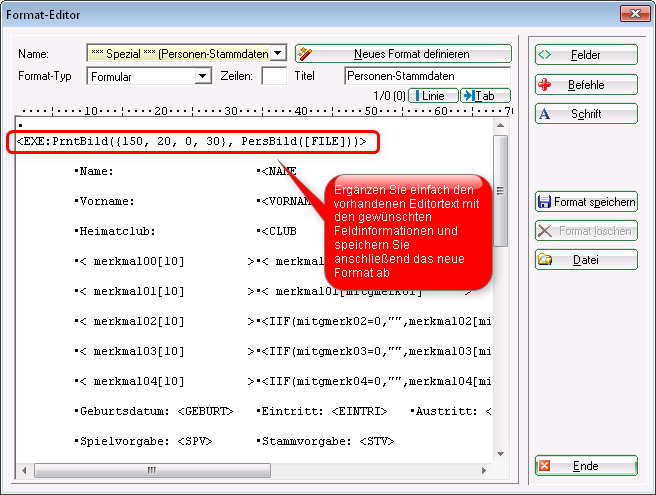Click Neues Format definieren button
This screenshot has width=656, height=495.
[x=403, y=54]
